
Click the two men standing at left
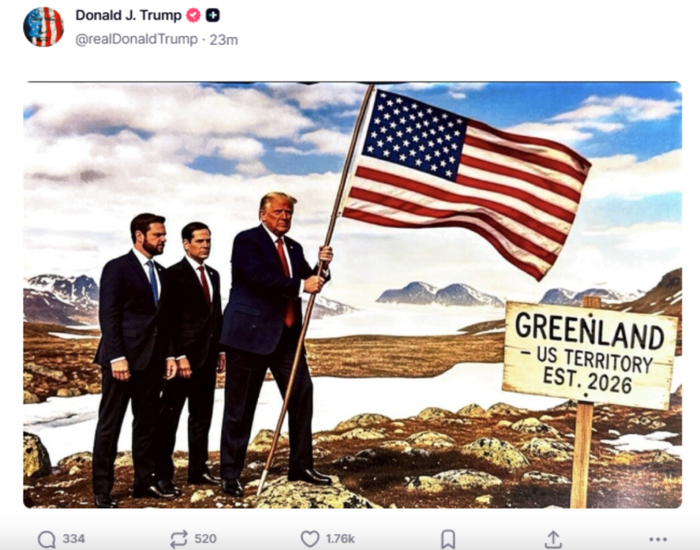coord(158,357)
